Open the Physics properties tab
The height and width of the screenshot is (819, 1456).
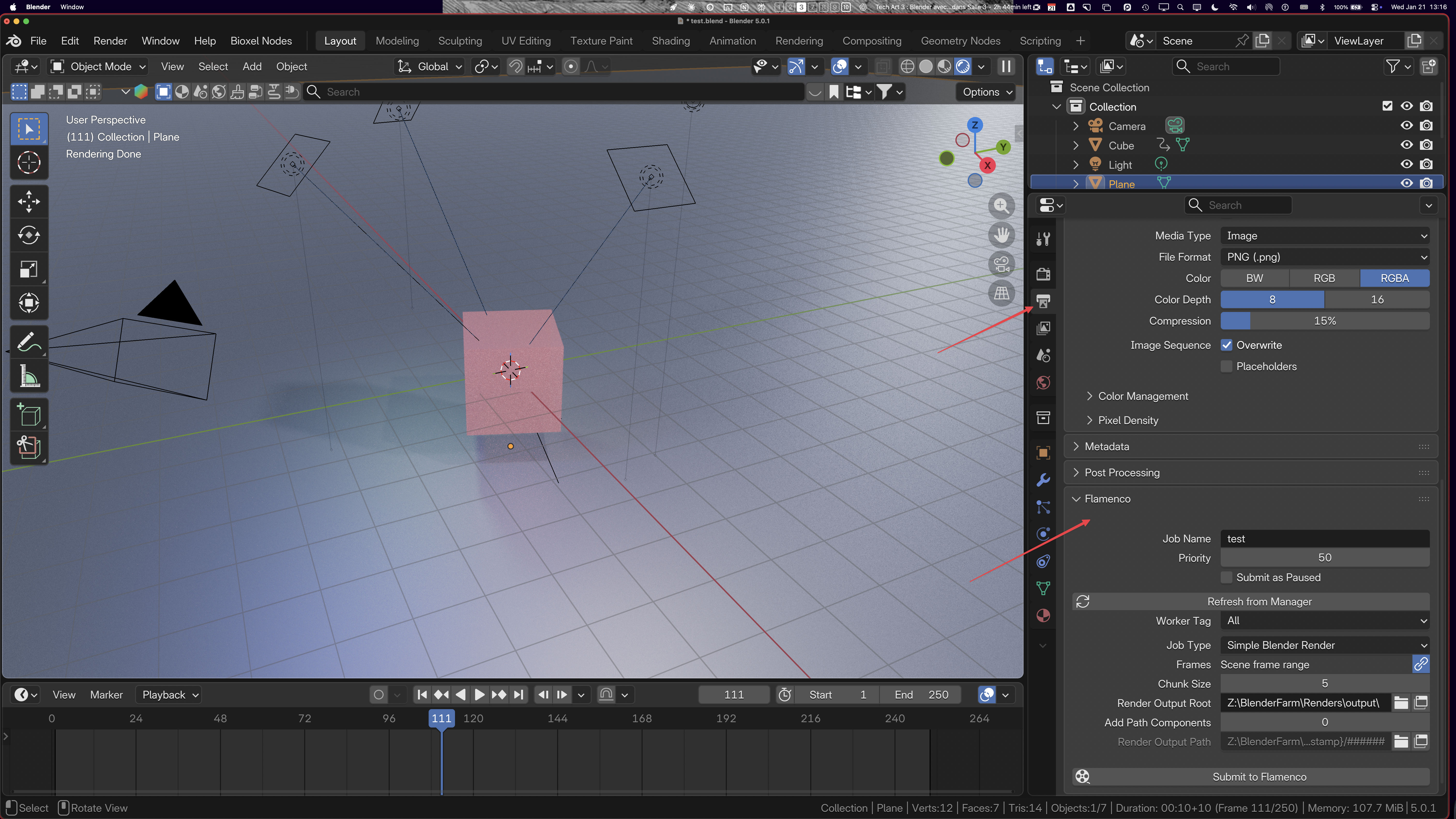[x=1043, y=534]
